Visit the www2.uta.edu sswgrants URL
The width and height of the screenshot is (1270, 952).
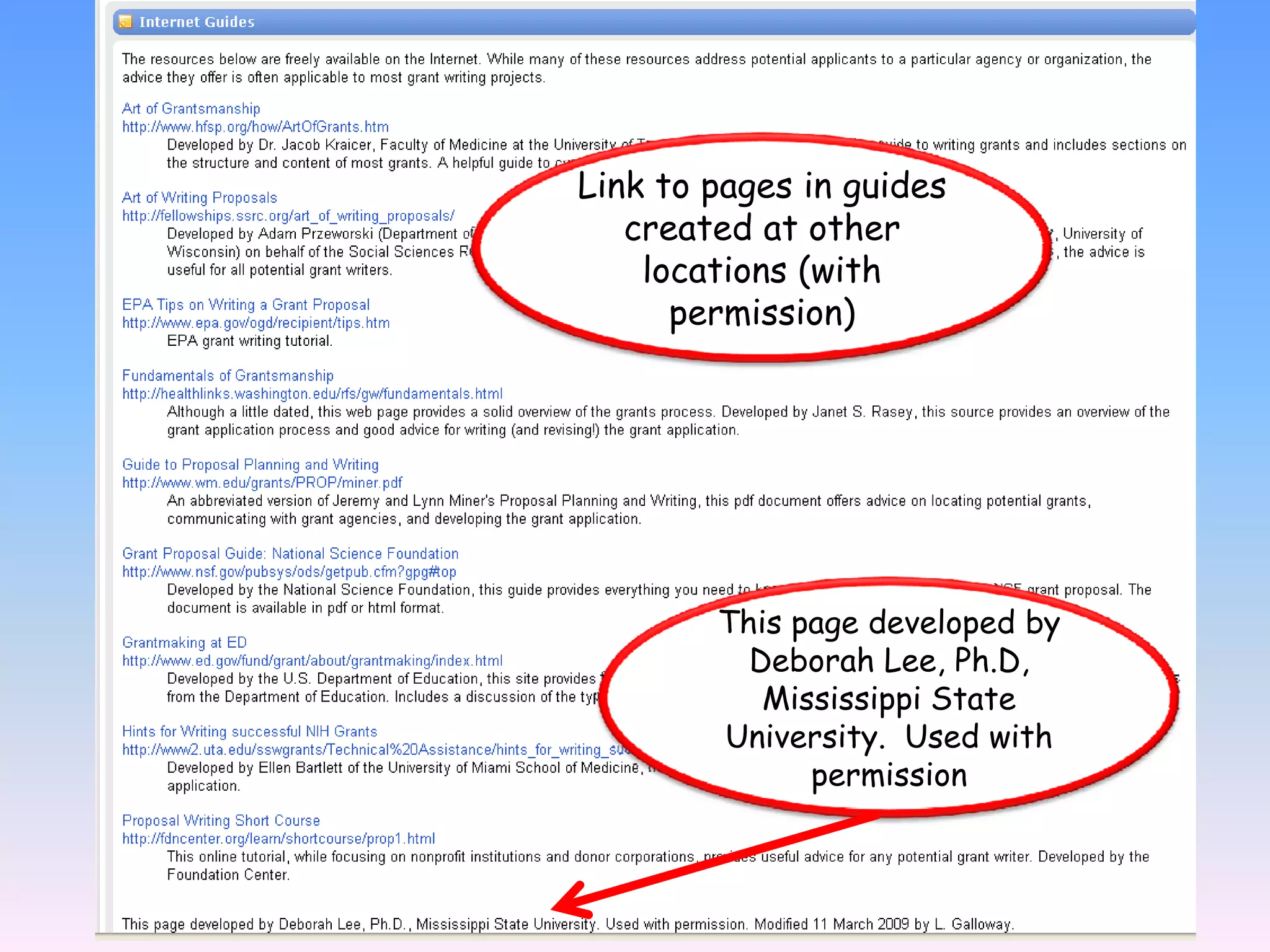click(x=376, y=750)
